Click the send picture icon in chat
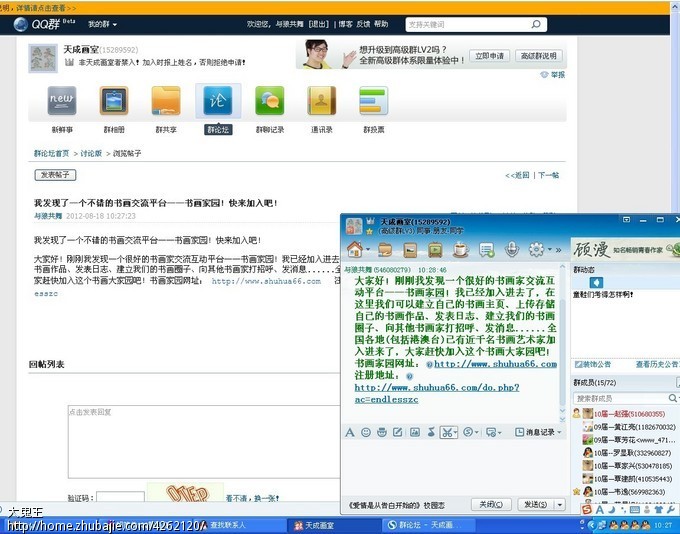680x534 pixels. pos(415,432)
